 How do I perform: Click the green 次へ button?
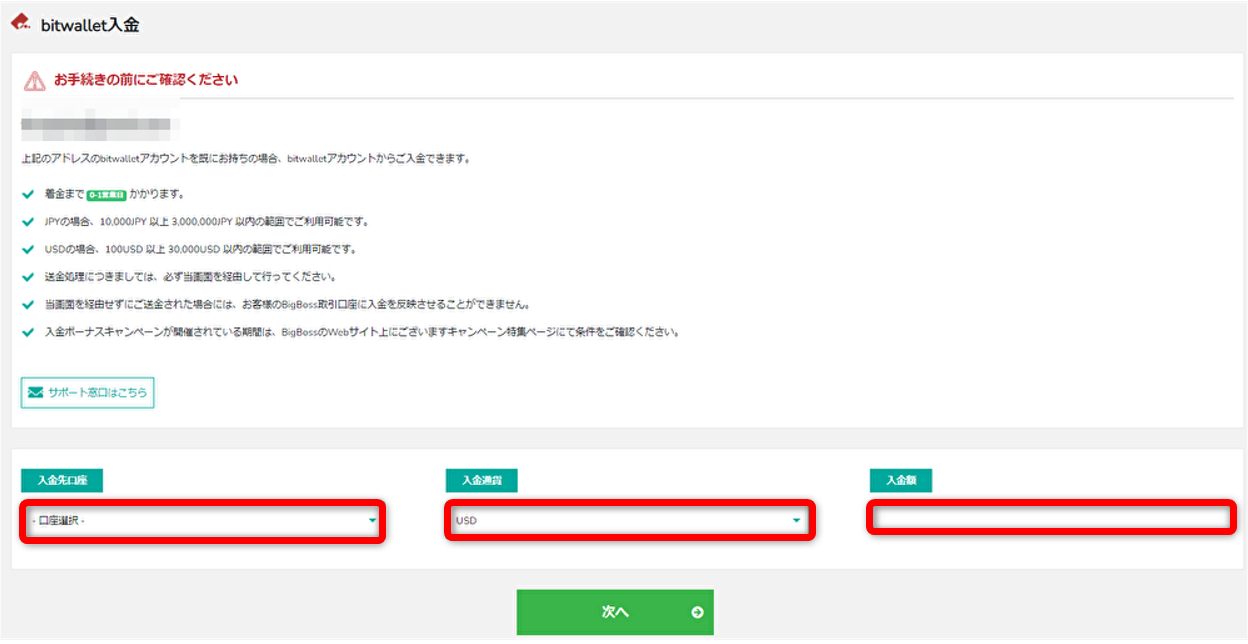pyautogui.click(x=615, y=612)
